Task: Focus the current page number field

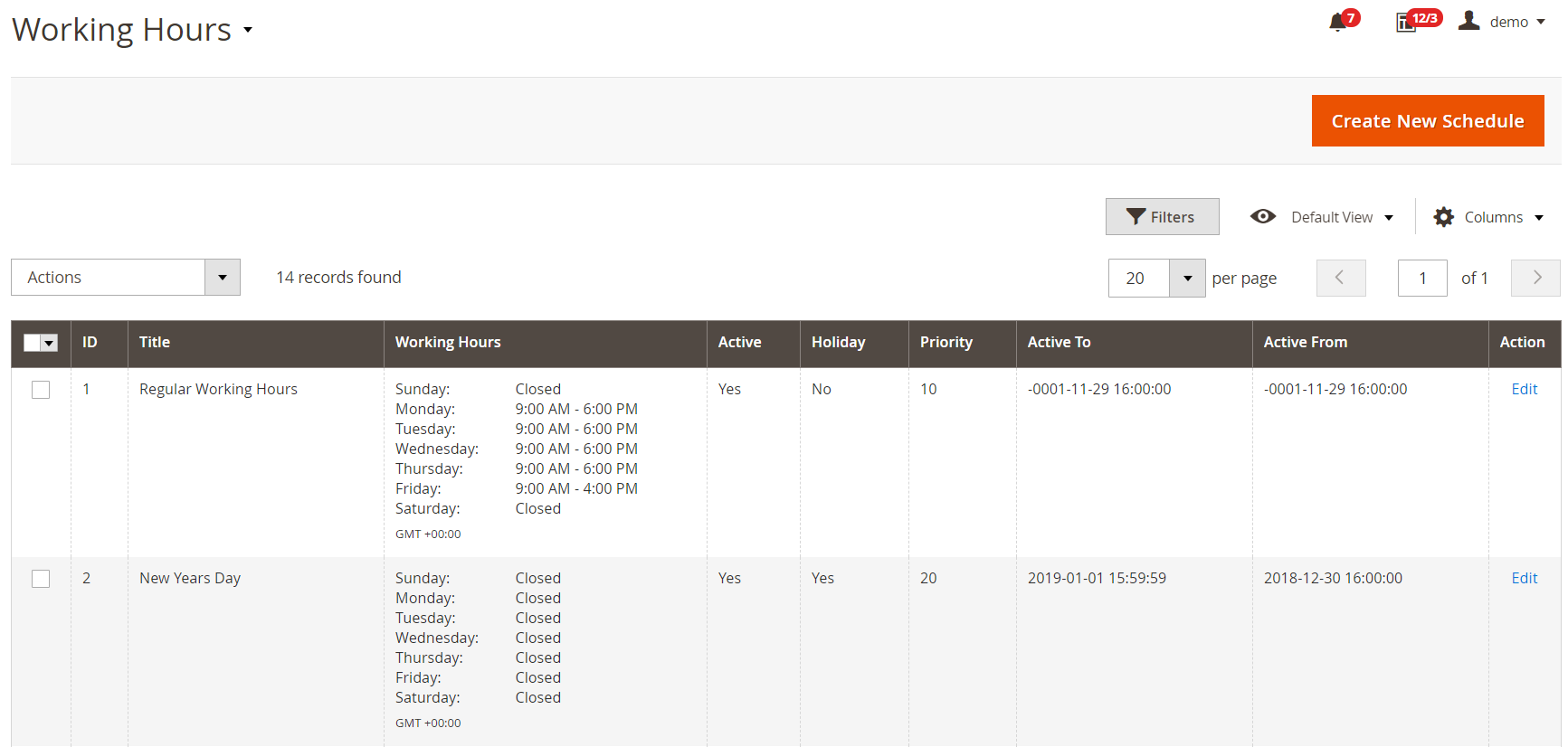Action: pos(1422,279)
